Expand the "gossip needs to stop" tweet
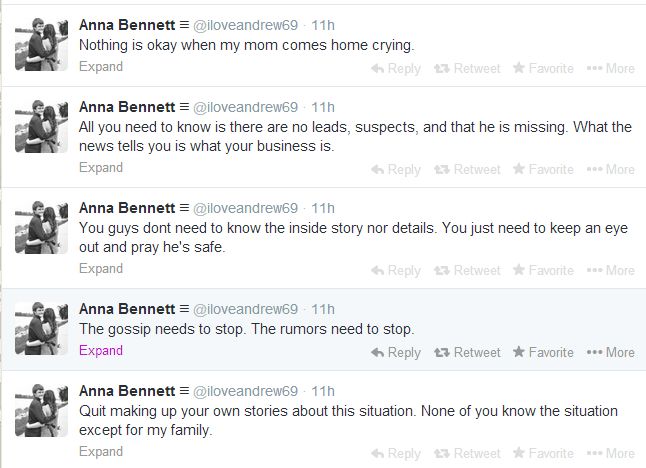The height and width of the screenshot is (468, 646). [101, 351]
